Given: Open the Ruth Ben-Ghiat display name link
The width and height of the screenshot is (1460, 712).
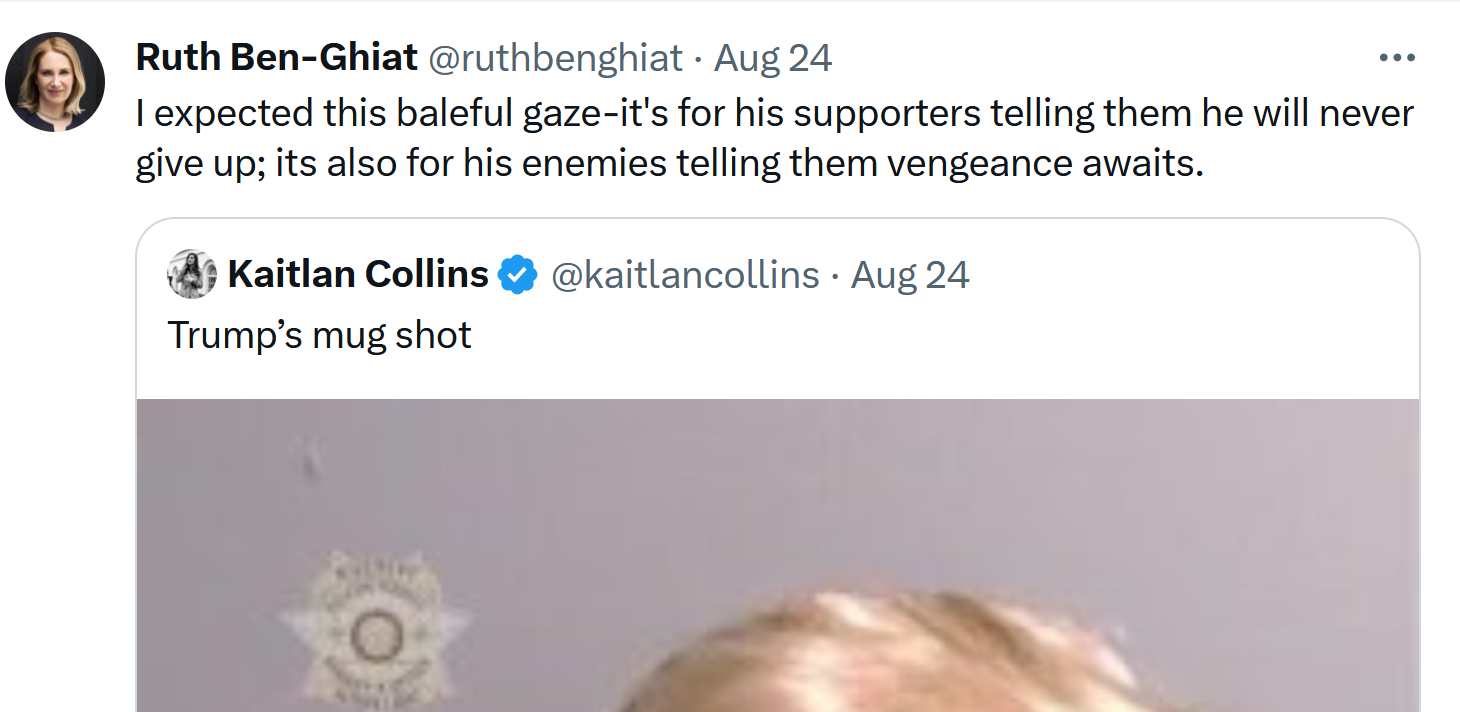Looking at the screenshot, I should (277, 58).
